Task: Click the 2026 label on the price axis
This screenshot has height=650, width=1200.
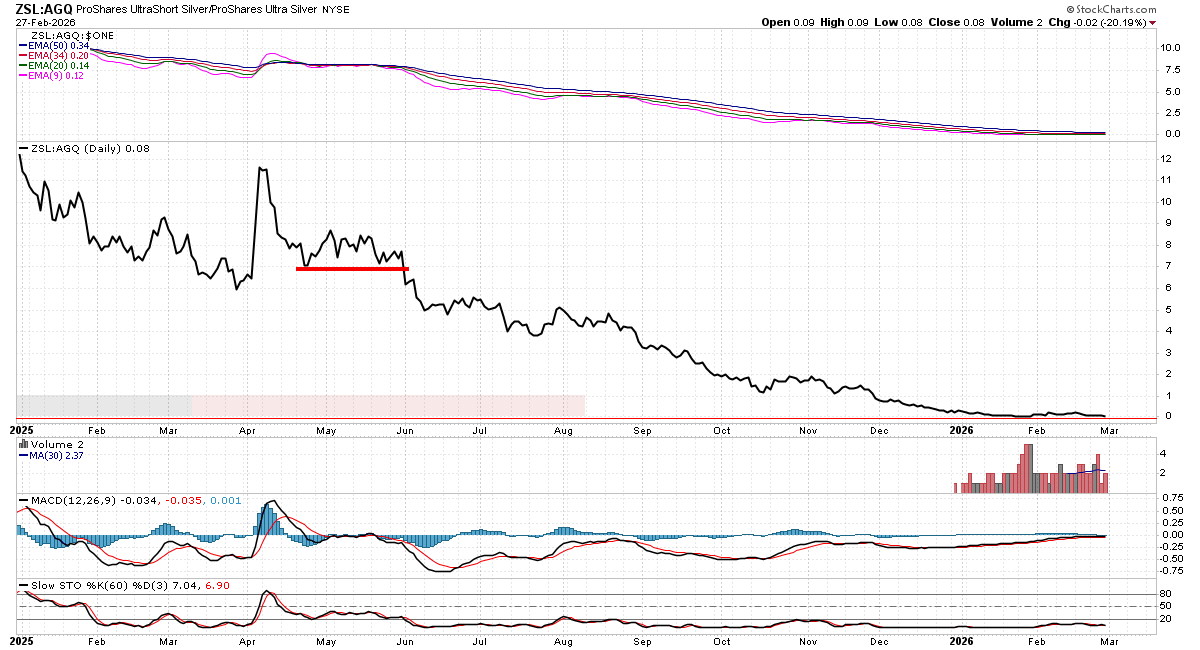Action: [961, 430]
